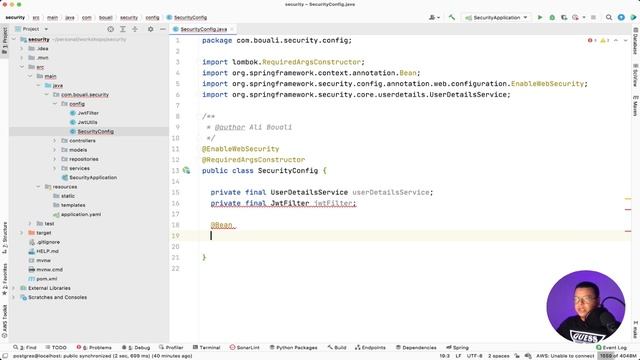Image resolution: width=640 pixels, height=360 pixels.
Task: Expand the test folder
Action: click(30, 223)
